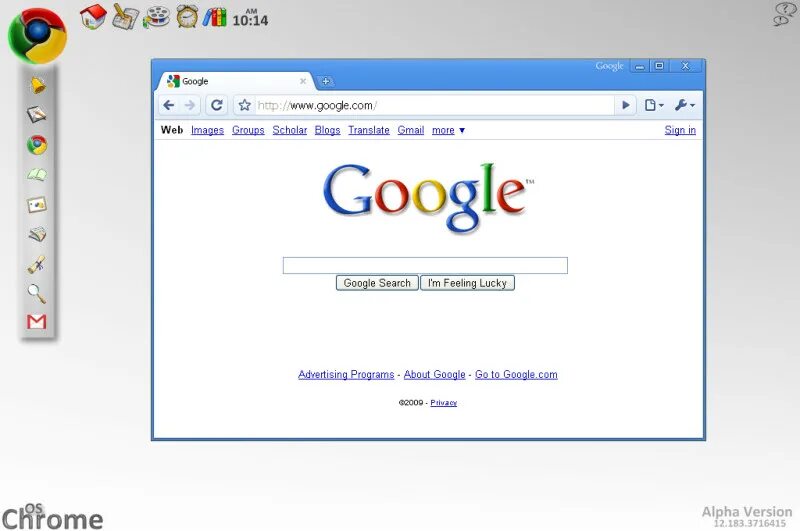Image resolution: width=800 pixels, height=531 pixels.
Task: Select the Google browser tab
Action: [235, 81]
